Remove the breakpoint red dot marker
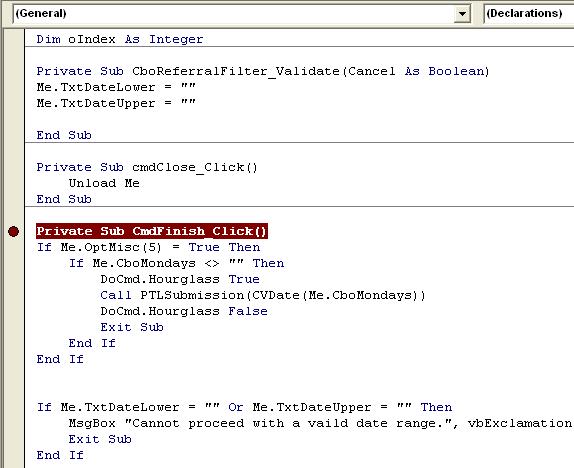 point(14,231)
